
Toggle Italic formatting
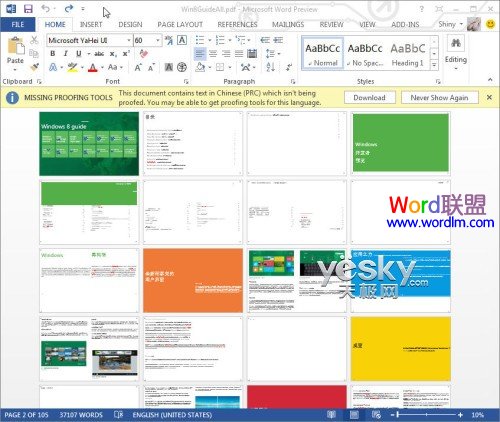tap(66, 54)
